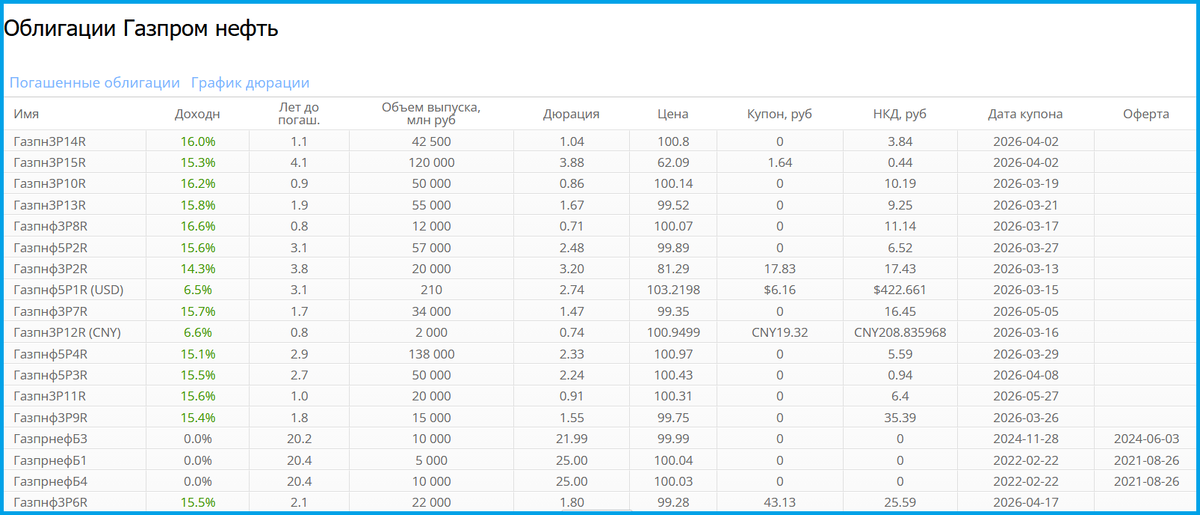Sort by Объем выпуска, млн руб header

tap(431, 114)
